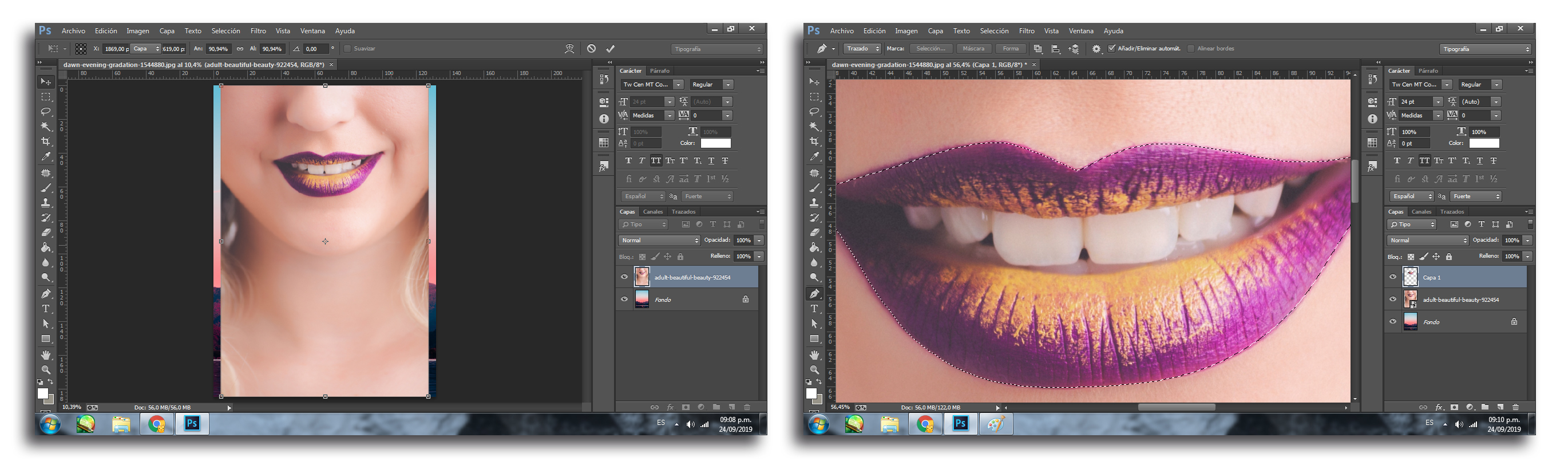Switch to the Párrafo tab in the right window

pyautogui.click(x=1428, y=70)
